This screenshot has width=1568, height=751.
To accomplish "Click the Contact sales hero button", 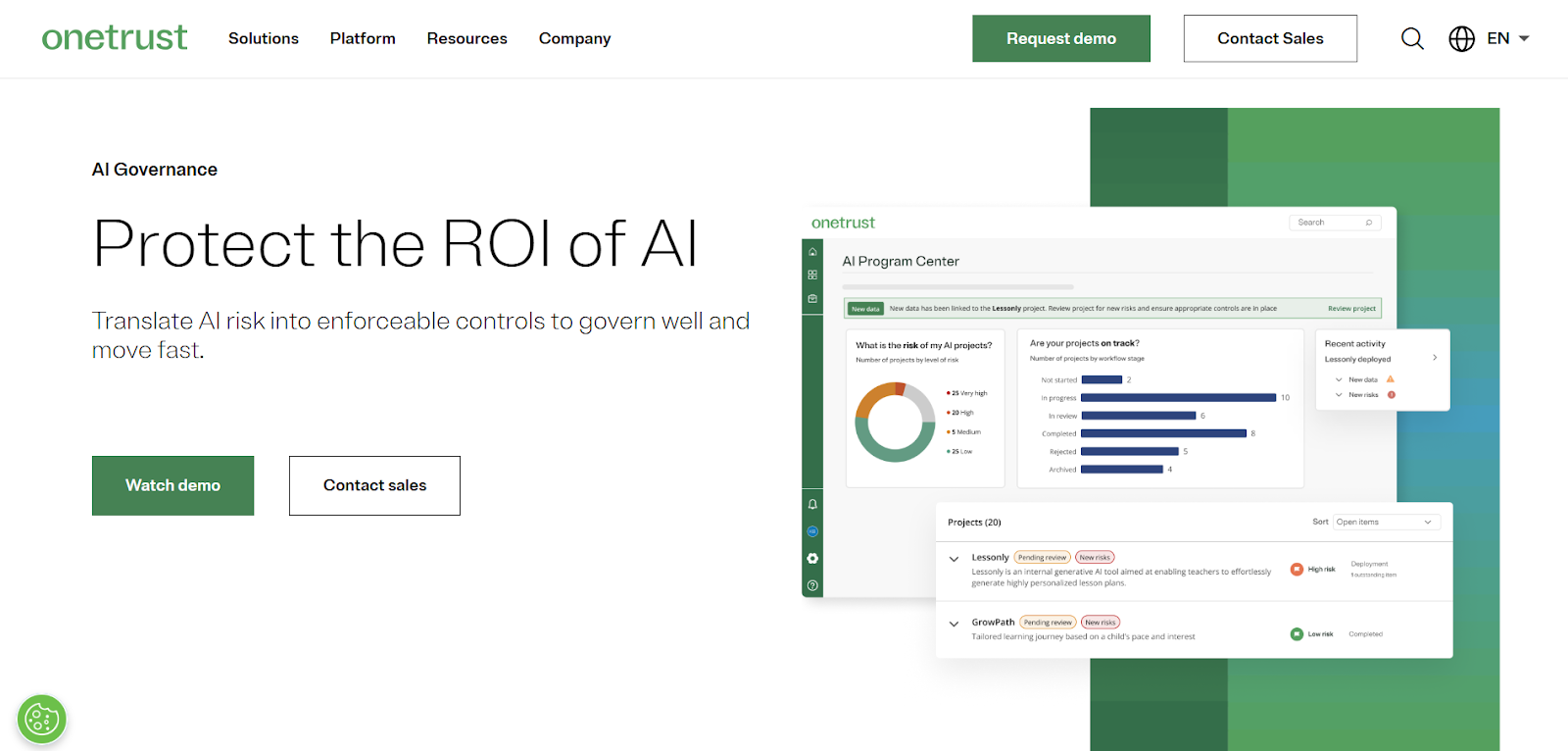I will [x=374, y=485].
